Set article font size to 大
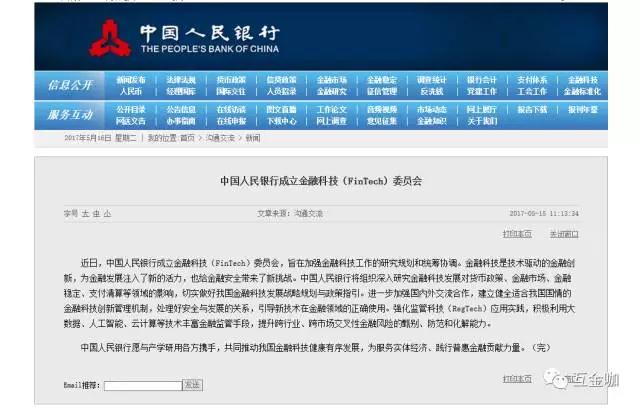 85,213
